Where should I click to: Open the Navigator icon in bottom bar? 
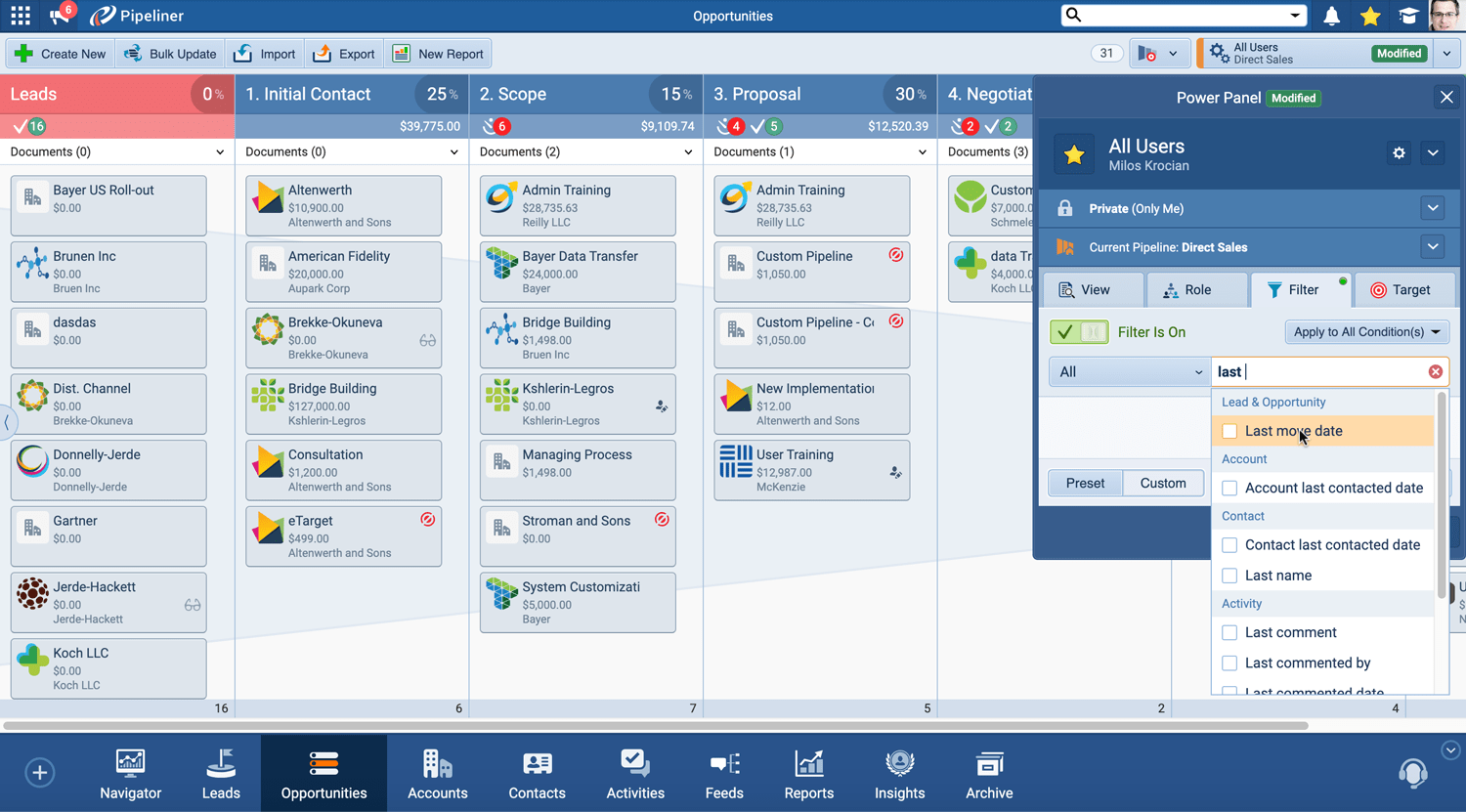[x=130, y=774]
